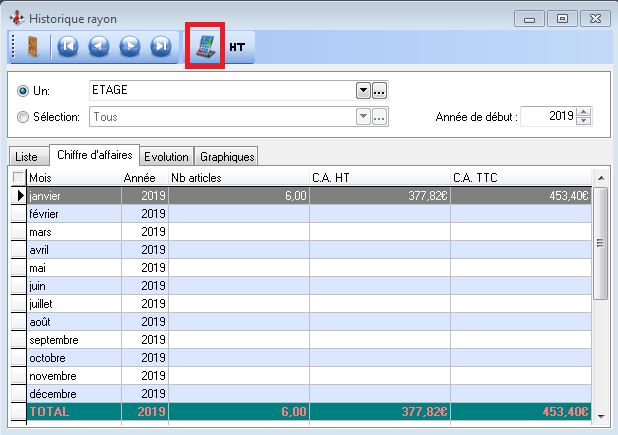
Task: Jump to the last record
Action: 161,47
